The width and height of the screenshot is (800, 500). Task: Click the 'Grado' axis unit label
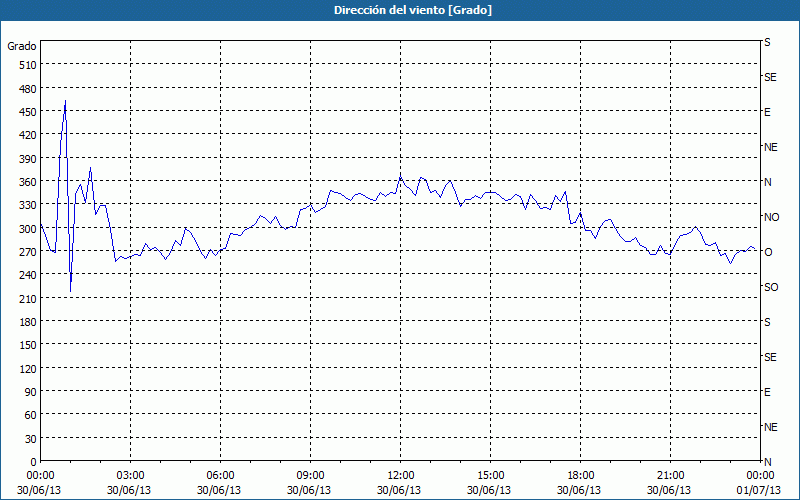pyautogui.click(x=22, y=46)
